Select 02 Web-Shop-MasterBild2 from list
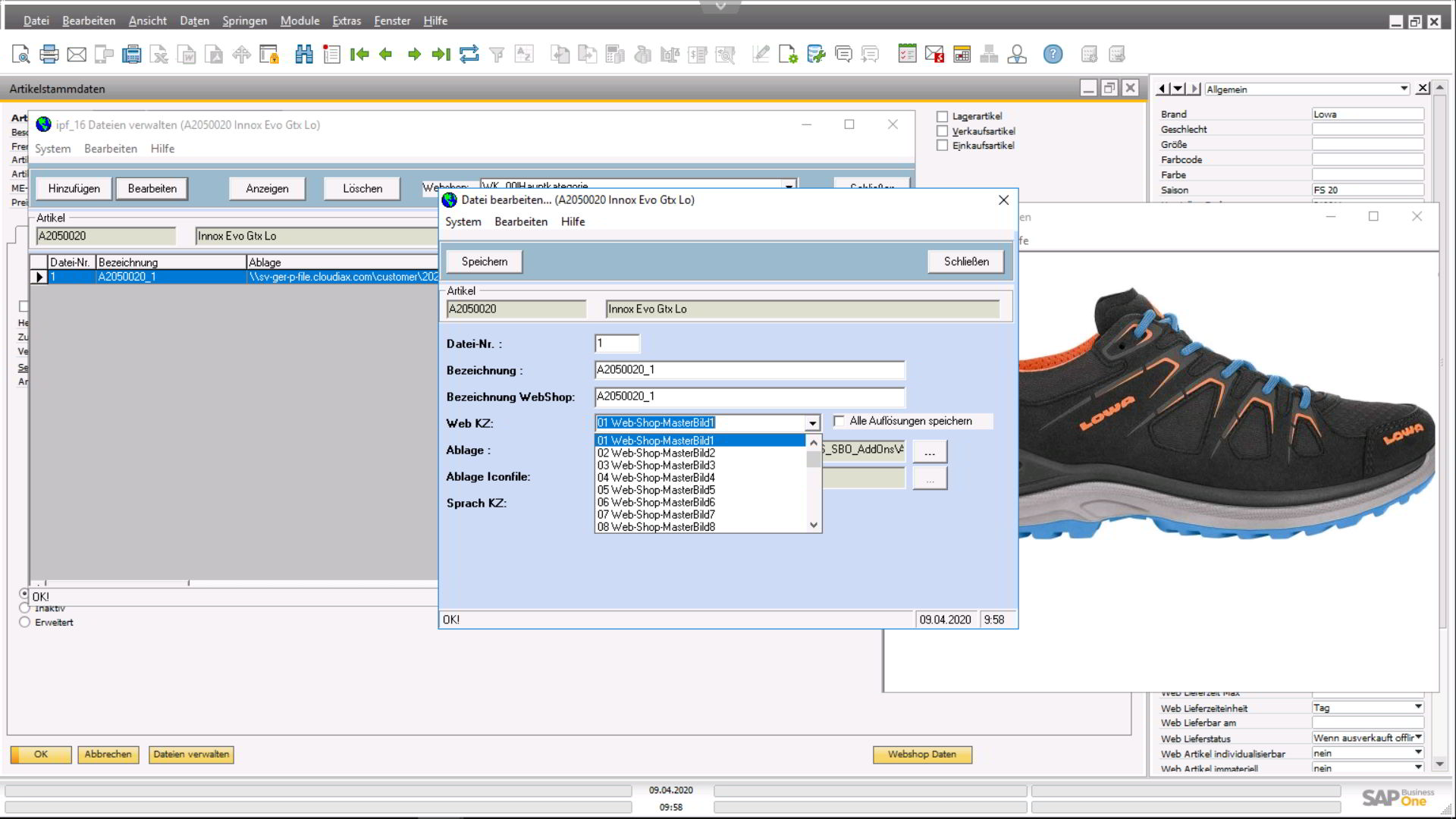 pos(700,453)
